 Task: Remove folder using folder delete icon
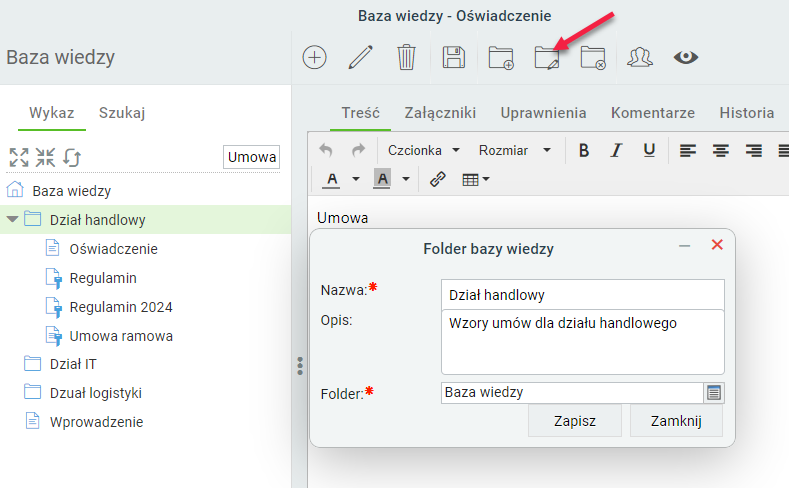coord(593,57)
